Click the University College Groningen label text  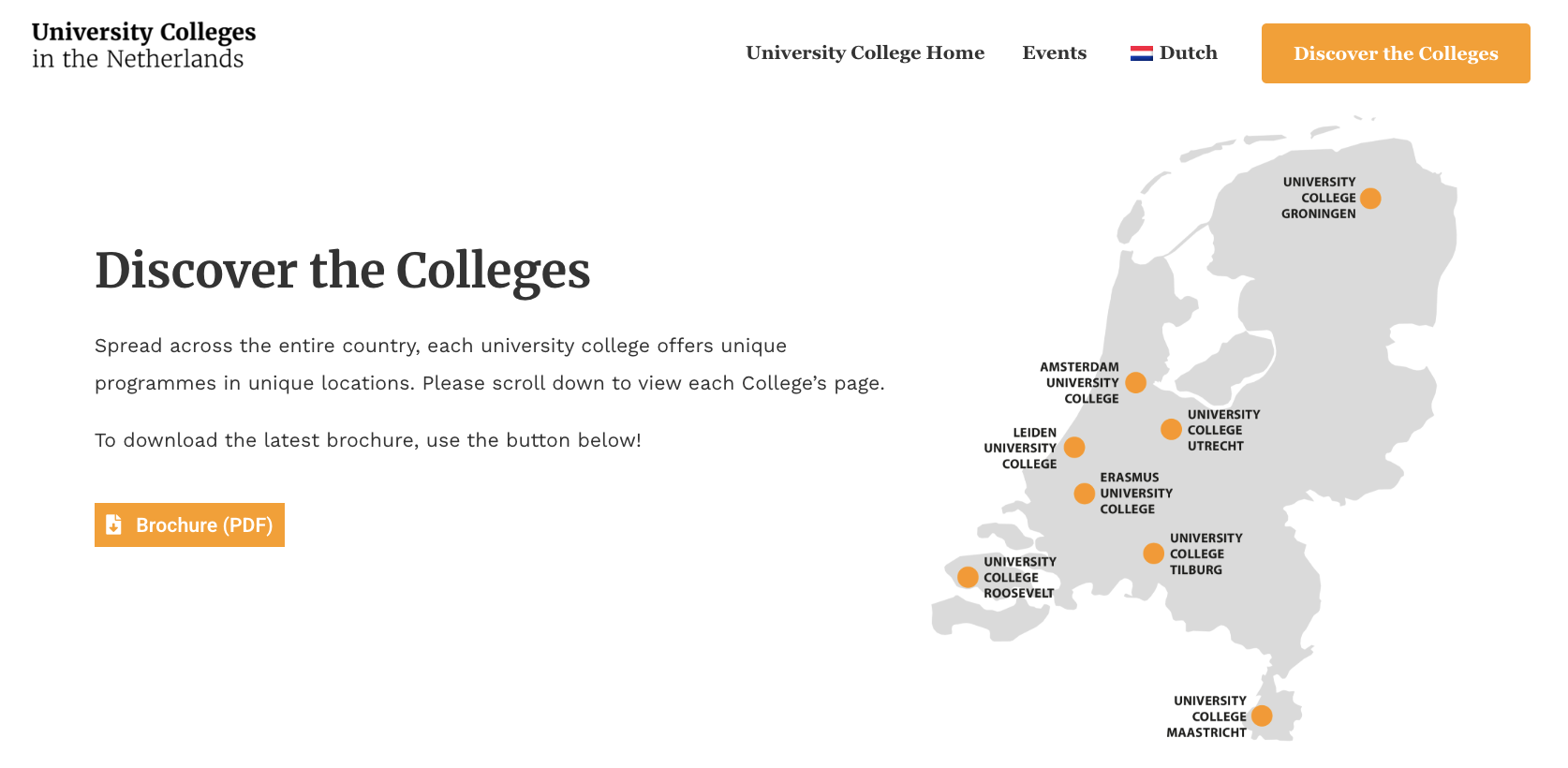pyautogui.click(x=1318, y=198)
